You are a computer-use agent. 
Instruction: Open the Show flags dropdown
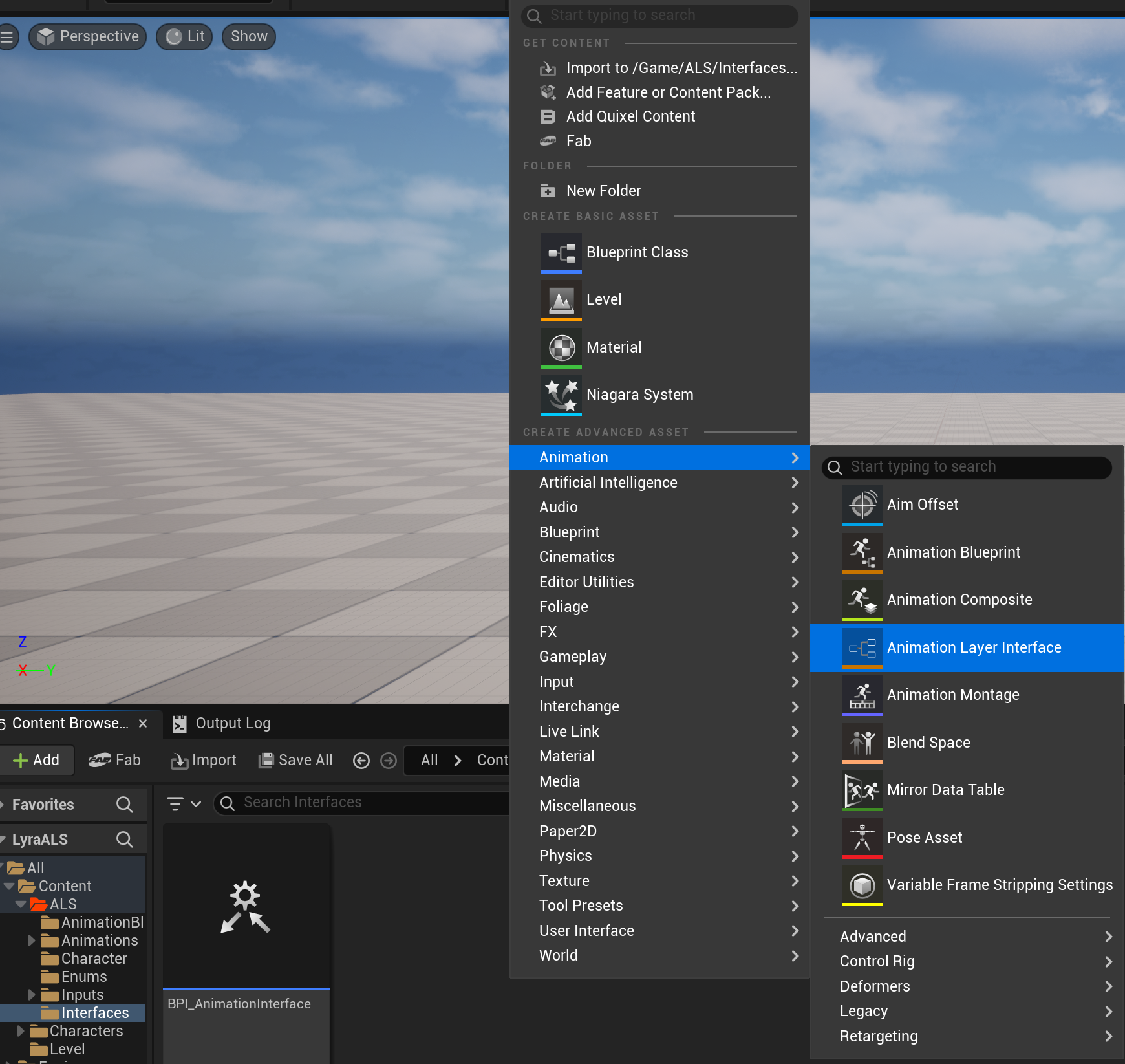[x=249, y=37]
